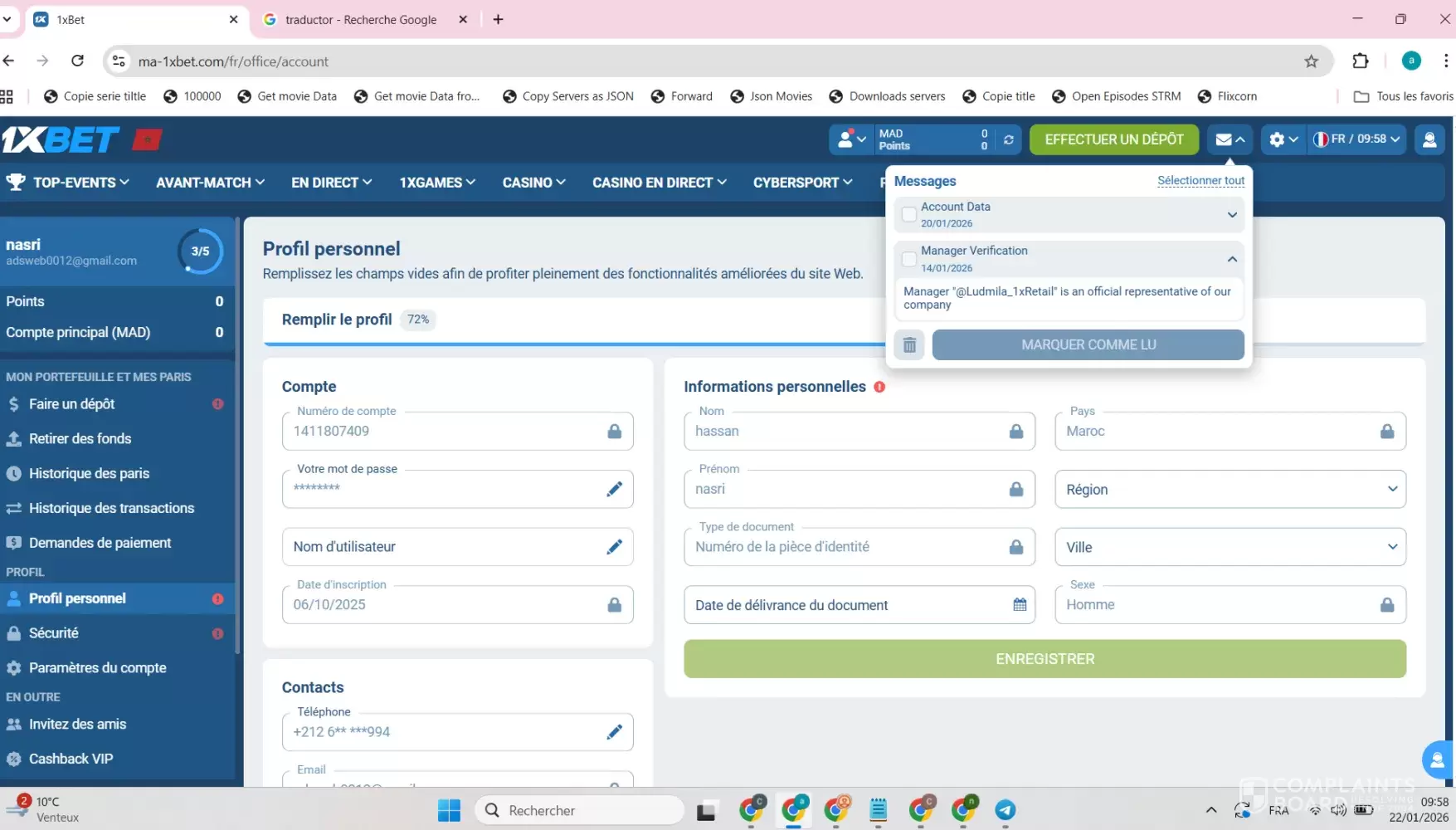This screenshot has height=830, width=1456.
Task: Click the user profile icon in header
Action: point(1429,139)
